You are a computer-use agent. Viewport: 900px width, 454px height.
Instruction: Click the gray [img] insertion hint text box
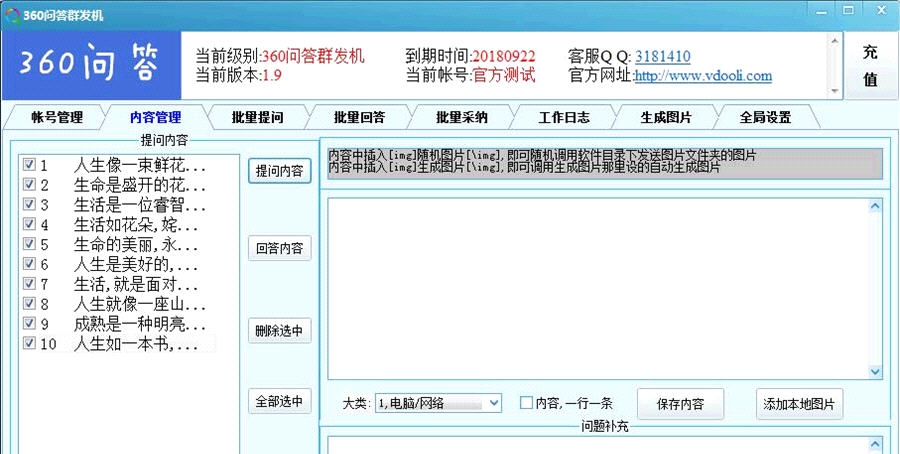click(604, 164)
